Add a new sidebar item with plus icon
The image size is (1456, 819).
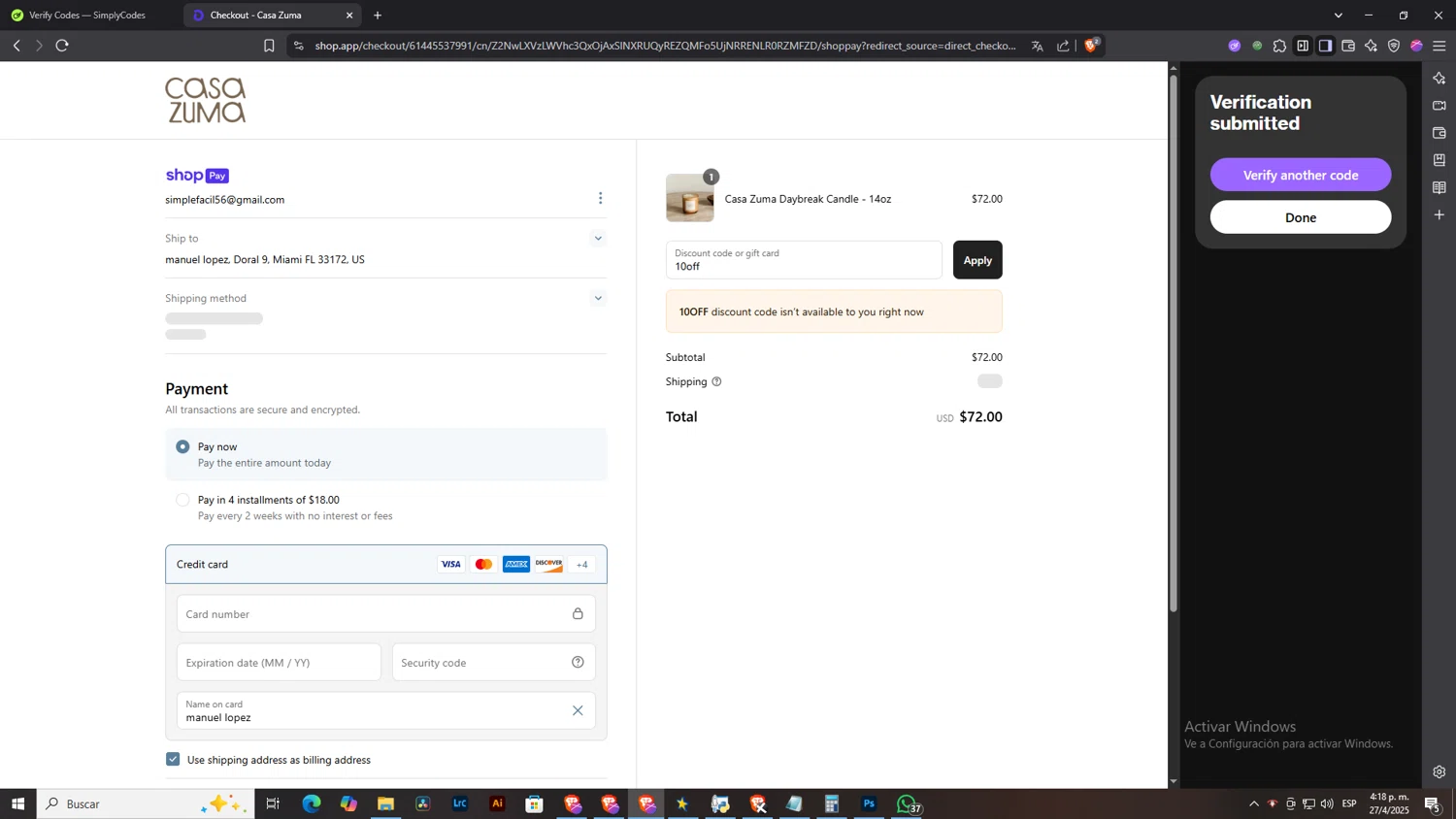point(1439,214)
